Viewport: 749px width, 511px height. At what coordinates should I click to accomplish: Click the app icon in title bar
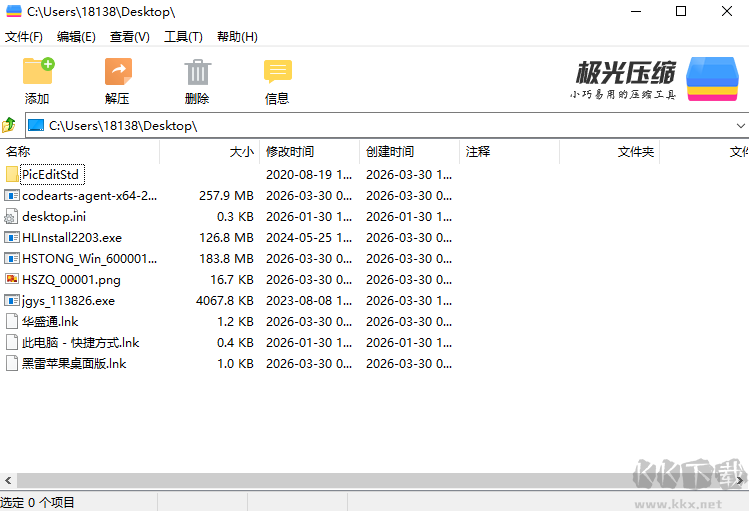click(x=13, y=11)
